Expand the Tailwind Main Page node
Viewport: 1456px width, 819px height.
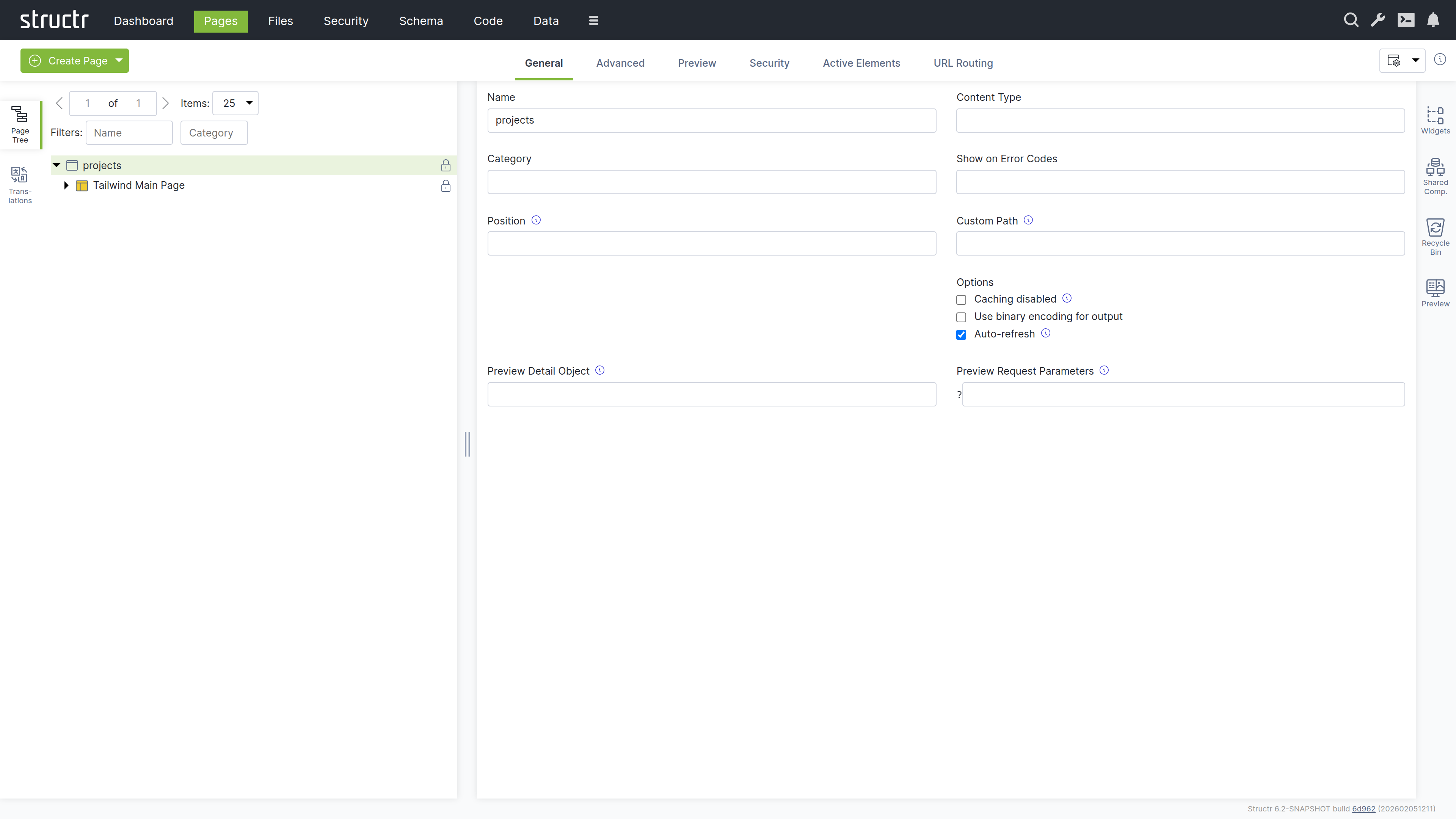coord(66,185)
